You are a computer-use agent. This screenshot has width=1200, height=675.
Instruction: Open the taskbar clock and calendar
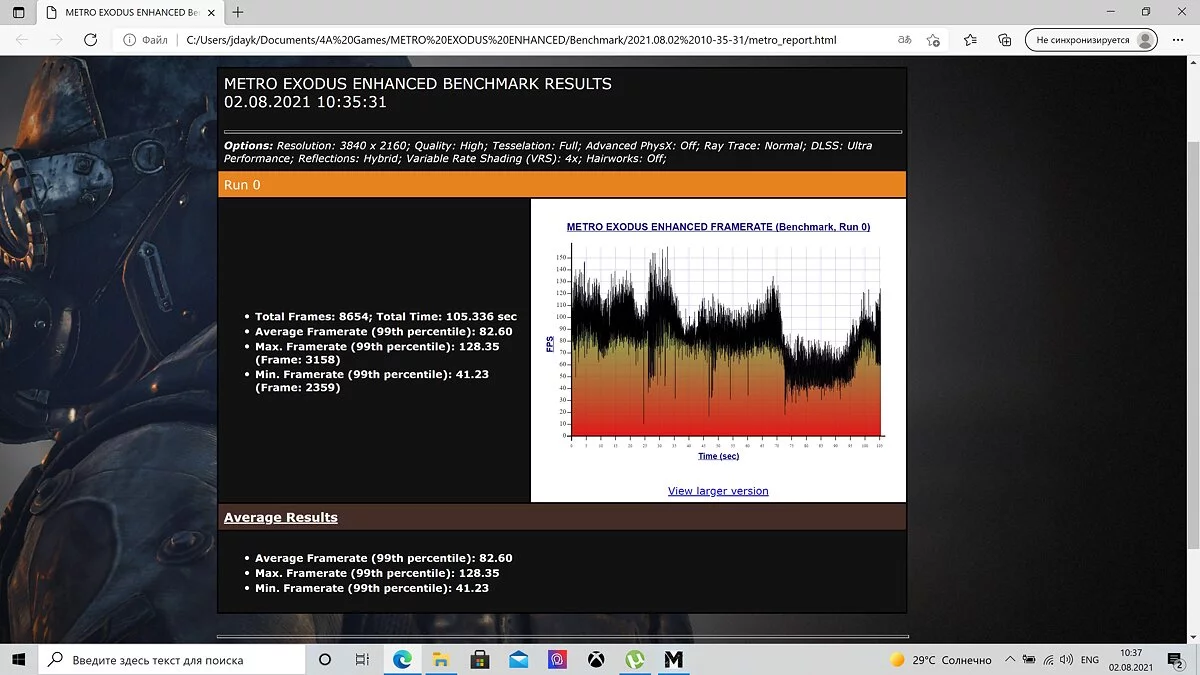(x=1131, y=660)
